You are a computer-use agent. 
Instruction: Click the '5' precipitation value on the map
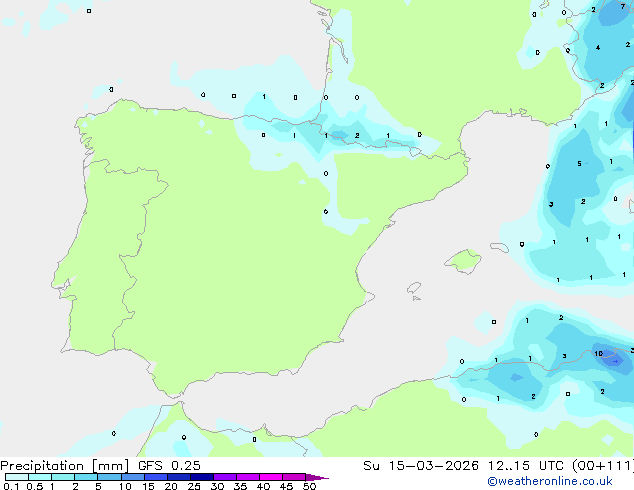point(579,163)
